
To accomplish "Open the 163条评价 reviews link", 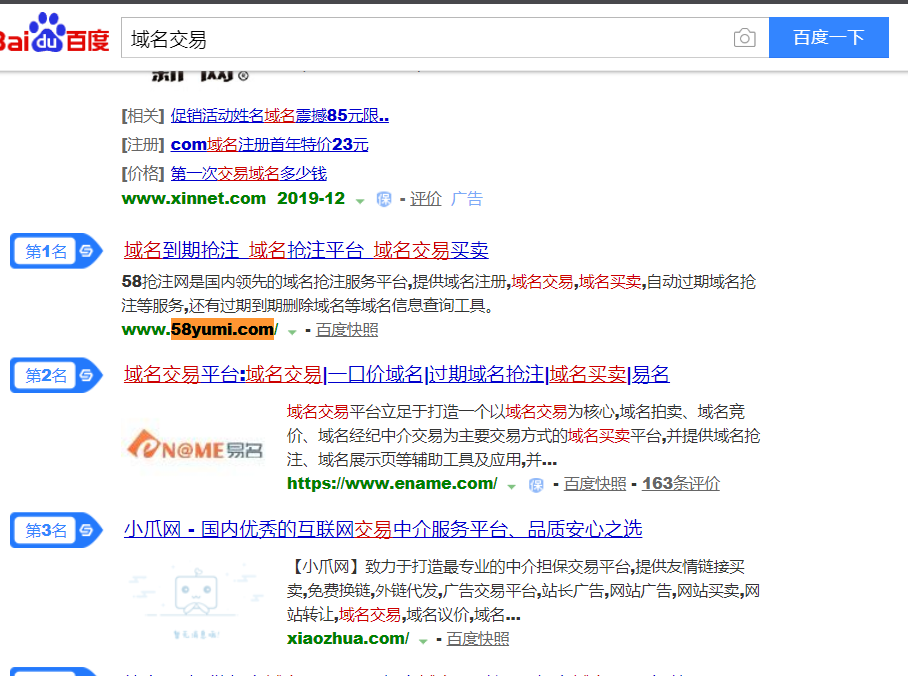I will click(x=681, y=484).
